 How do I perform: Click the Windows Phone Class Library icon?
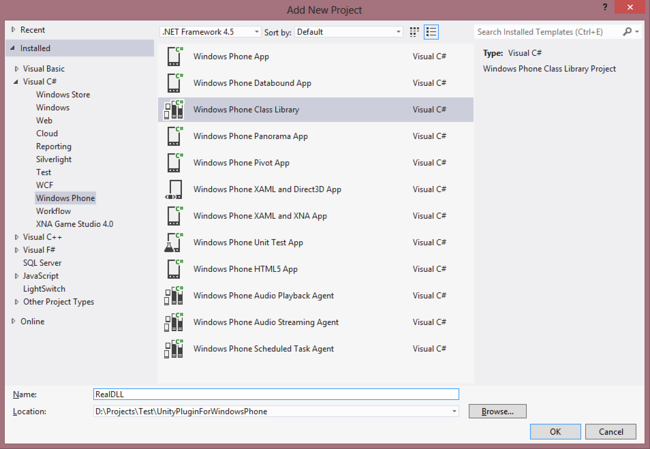[174, 109]
